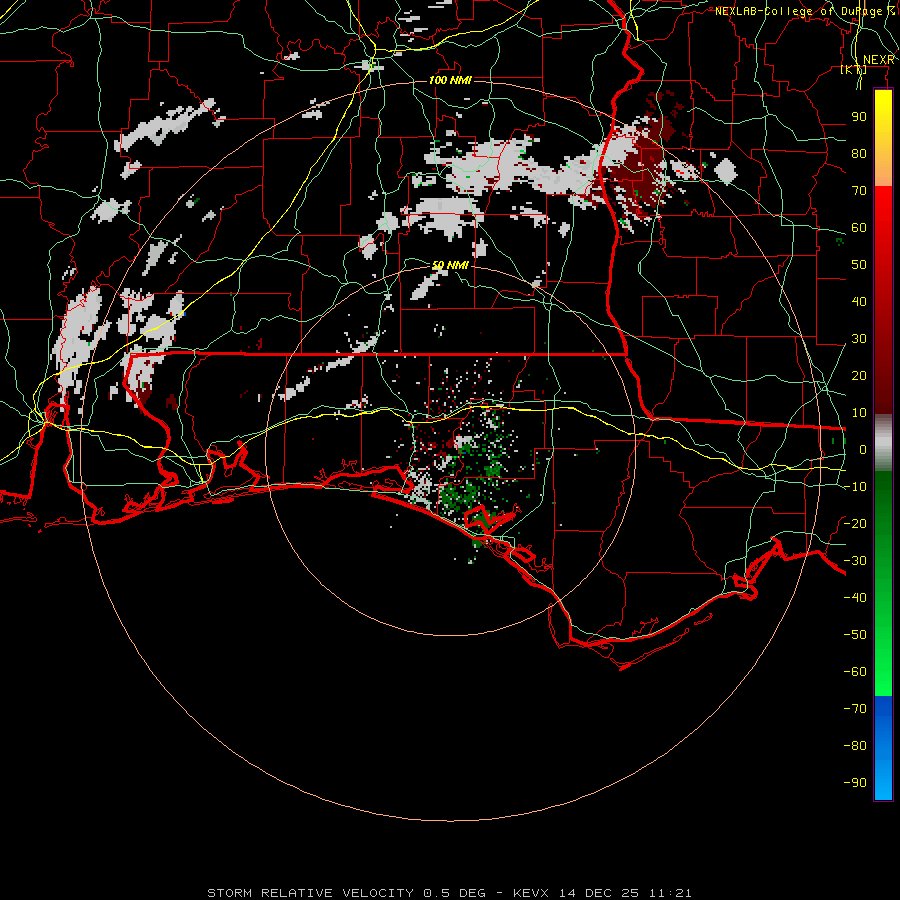The width and height of the screenshot is (900, 900).
Task: Click the 60 value on velocity scale
Action: [859, 228]
